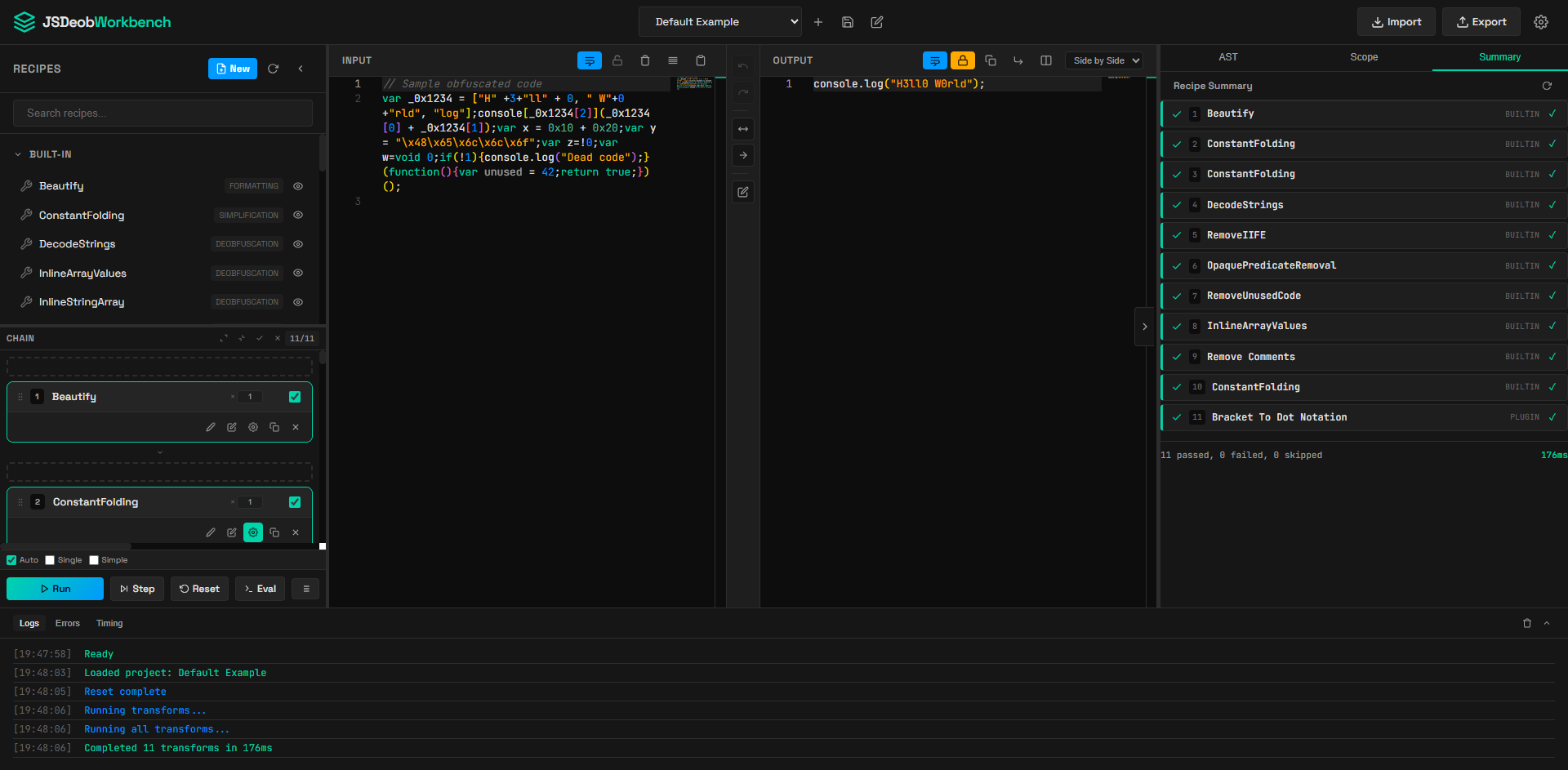Click the Step button

coord(137,589)
